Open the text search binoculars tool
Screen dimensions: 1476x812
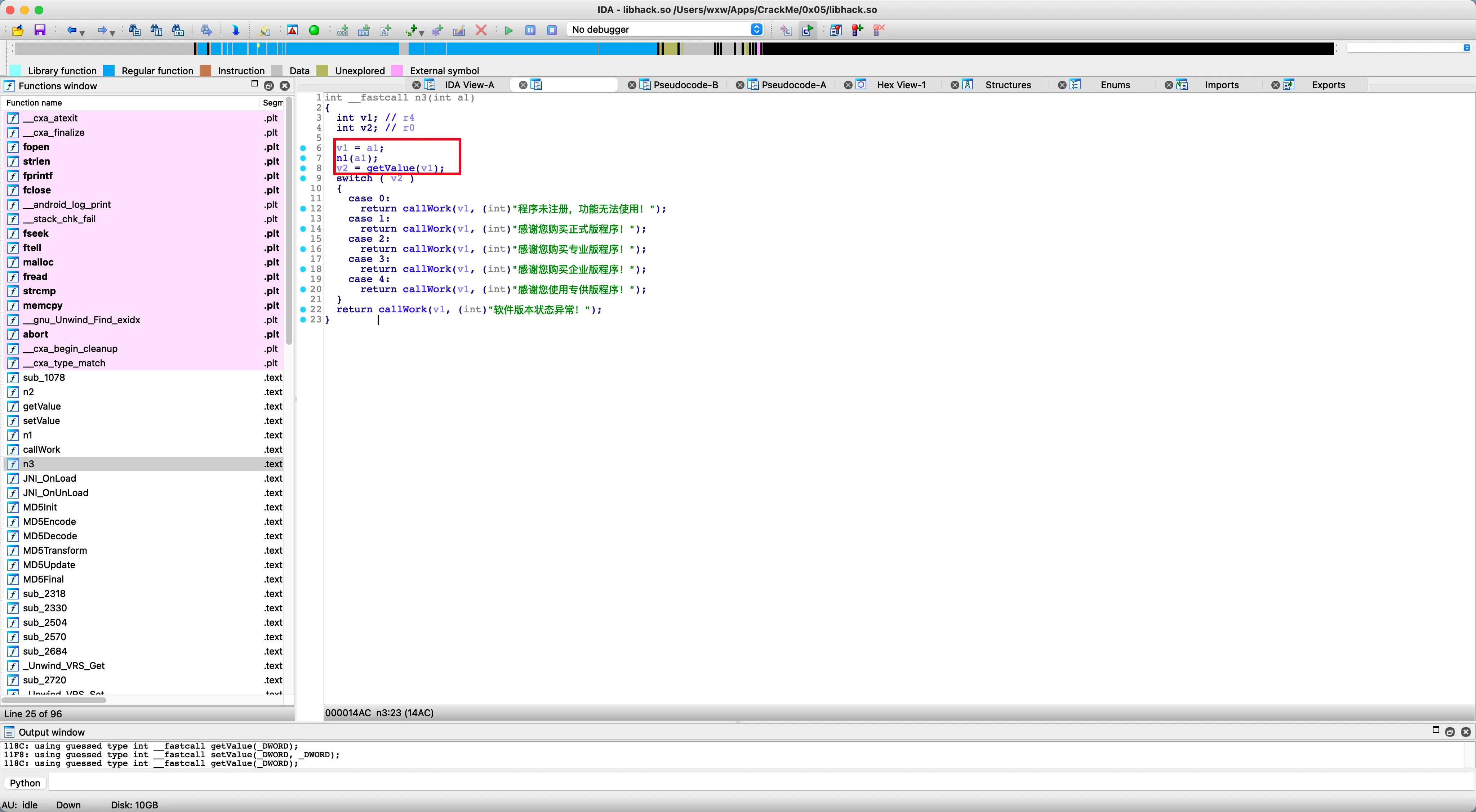click(x=156, y=30)
